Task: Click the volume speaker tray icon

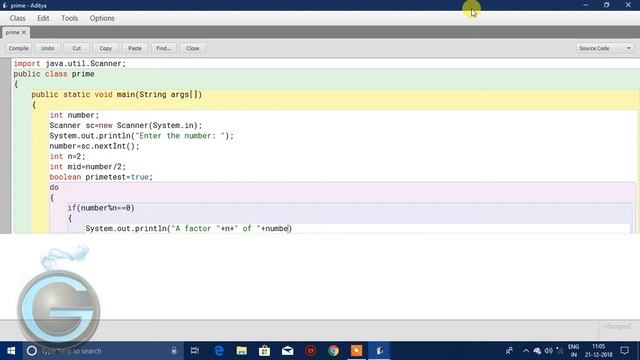Action: tap(548, 351)
